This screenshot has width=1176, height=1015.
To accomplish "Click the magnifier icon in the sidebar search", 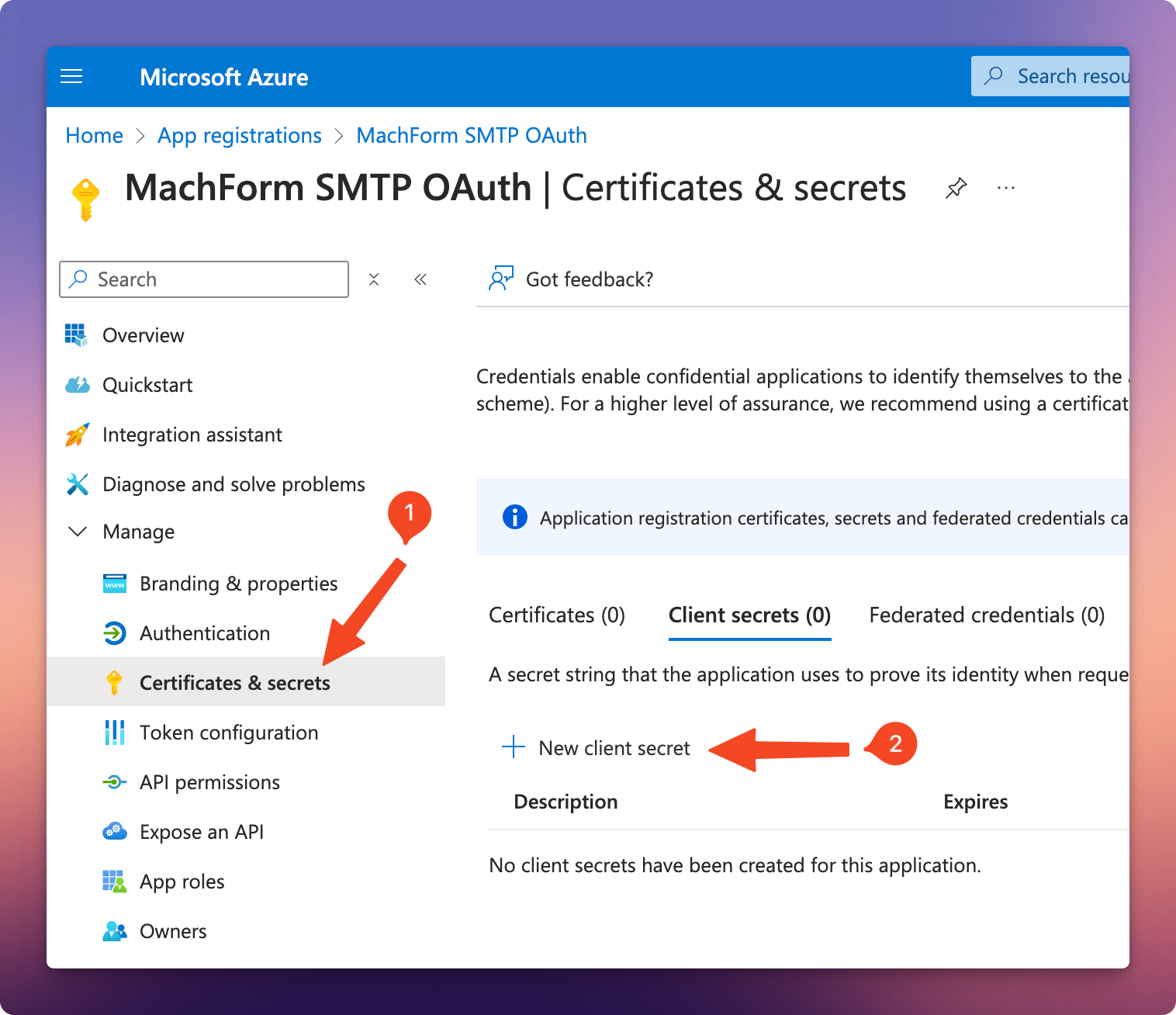I will (78, 279).
